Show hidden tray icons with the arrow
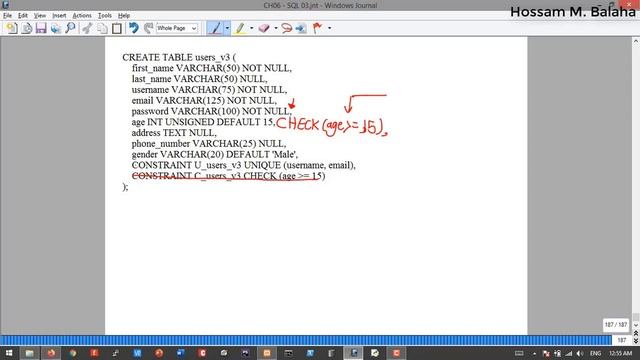640x360 pixels. (x=534, y=353)
